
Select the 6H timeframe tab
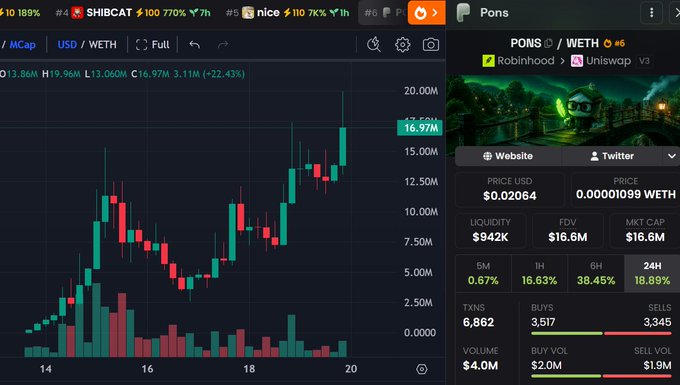pyautogui.click(x=596, y=274)
